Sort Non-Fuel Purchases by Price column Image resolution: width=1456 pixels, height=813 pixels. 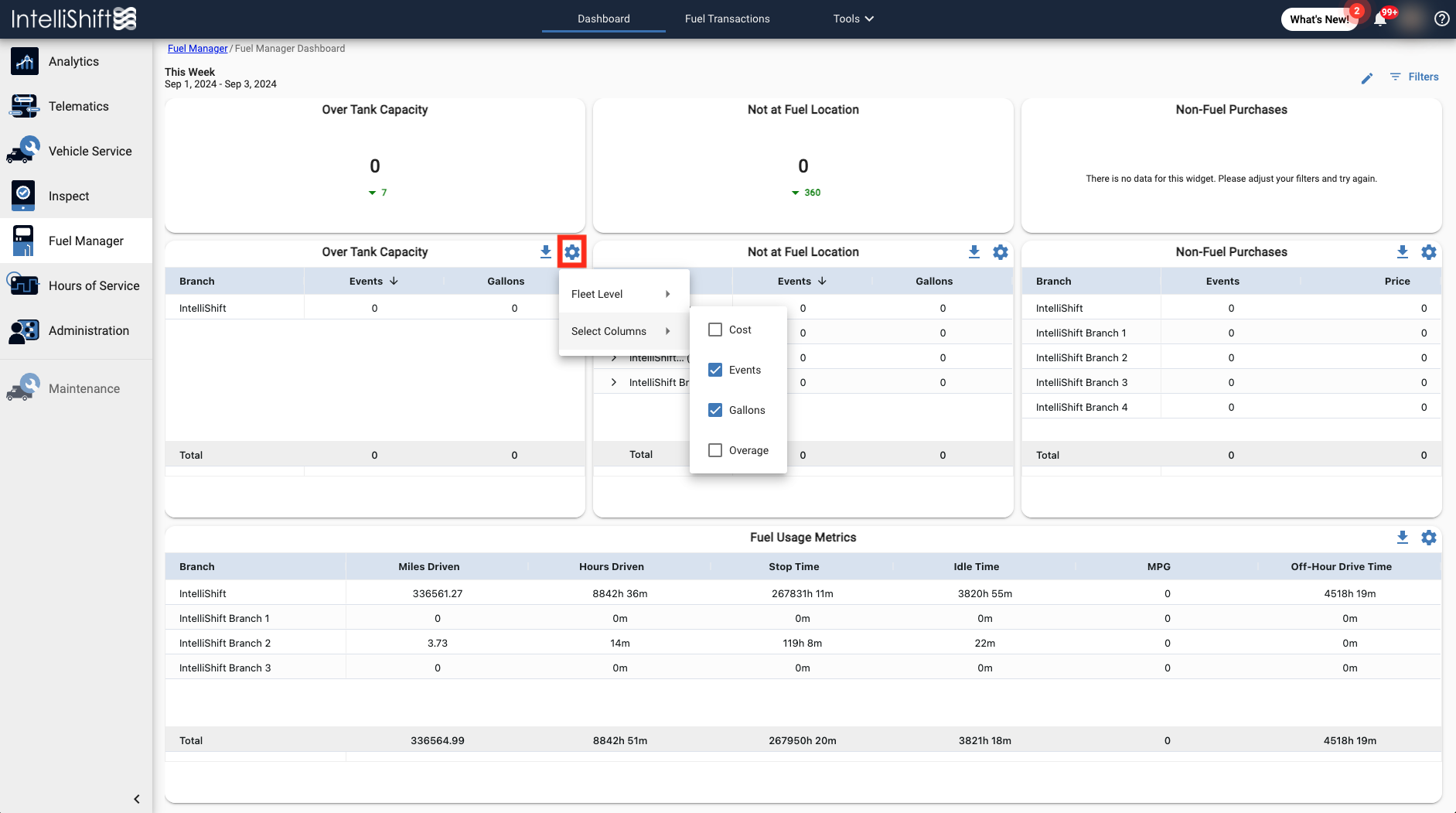pos(1397,281)
